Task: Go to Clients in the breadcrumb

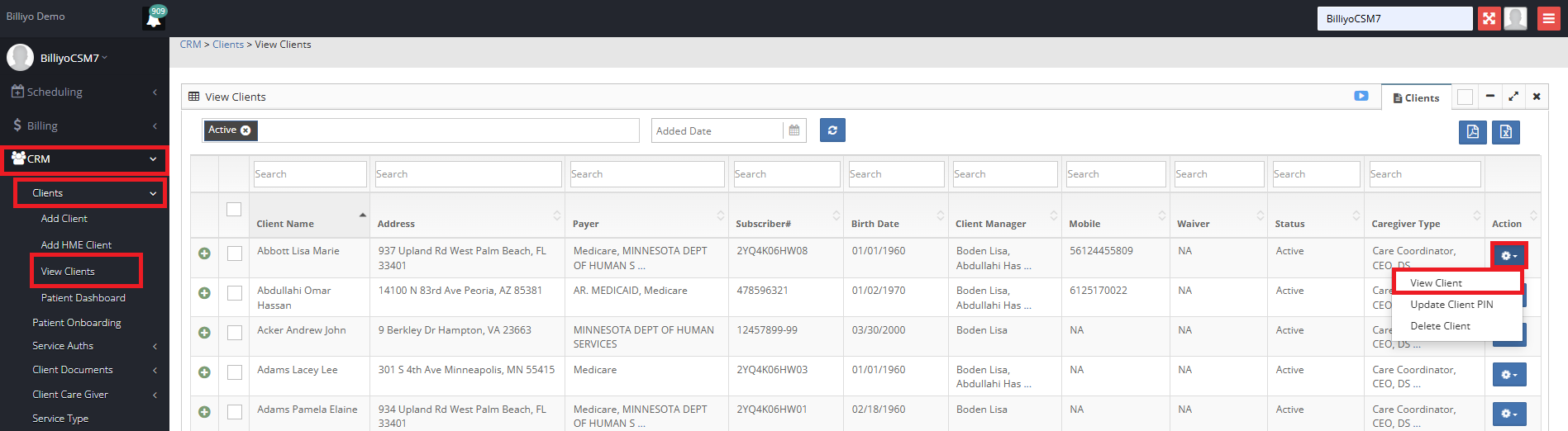Action: 227,45
